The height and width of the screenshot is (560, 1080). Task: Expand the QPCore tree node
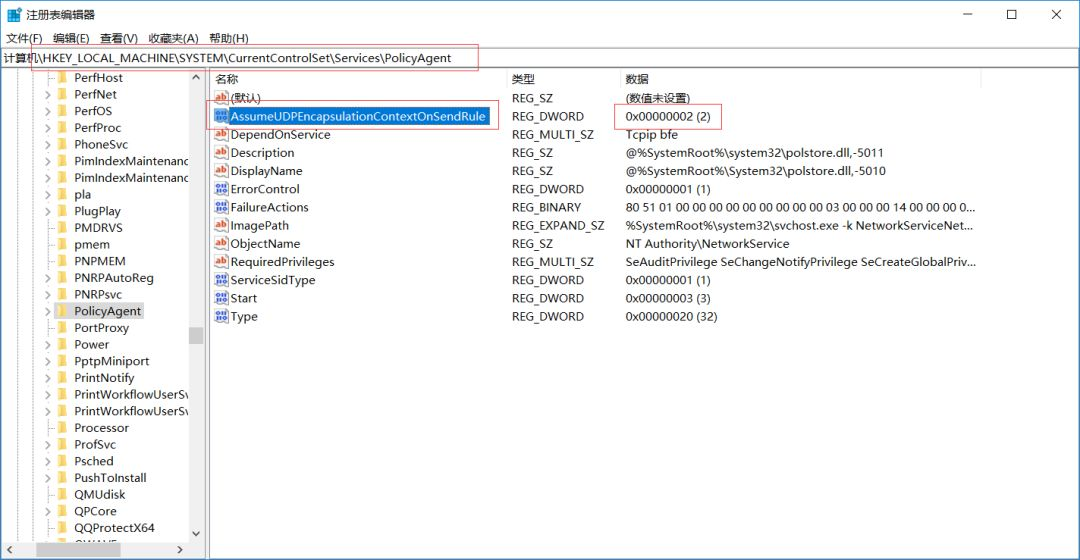[47, 511]
